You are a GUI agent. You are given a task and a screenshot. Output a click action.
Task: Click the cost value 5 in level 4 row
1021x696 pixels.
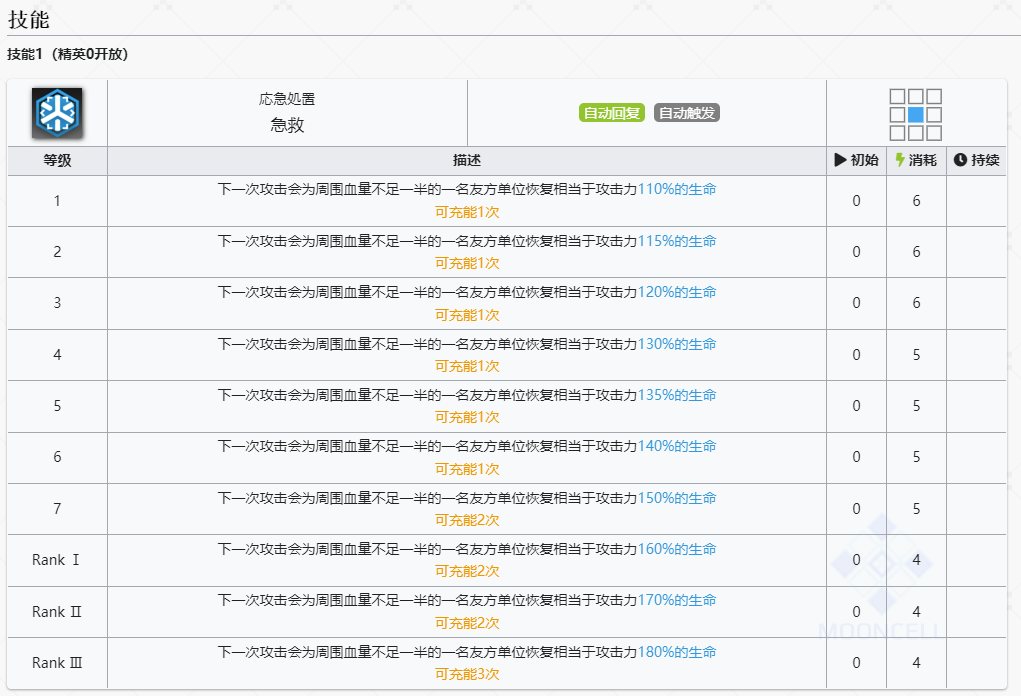coord(916,355)
